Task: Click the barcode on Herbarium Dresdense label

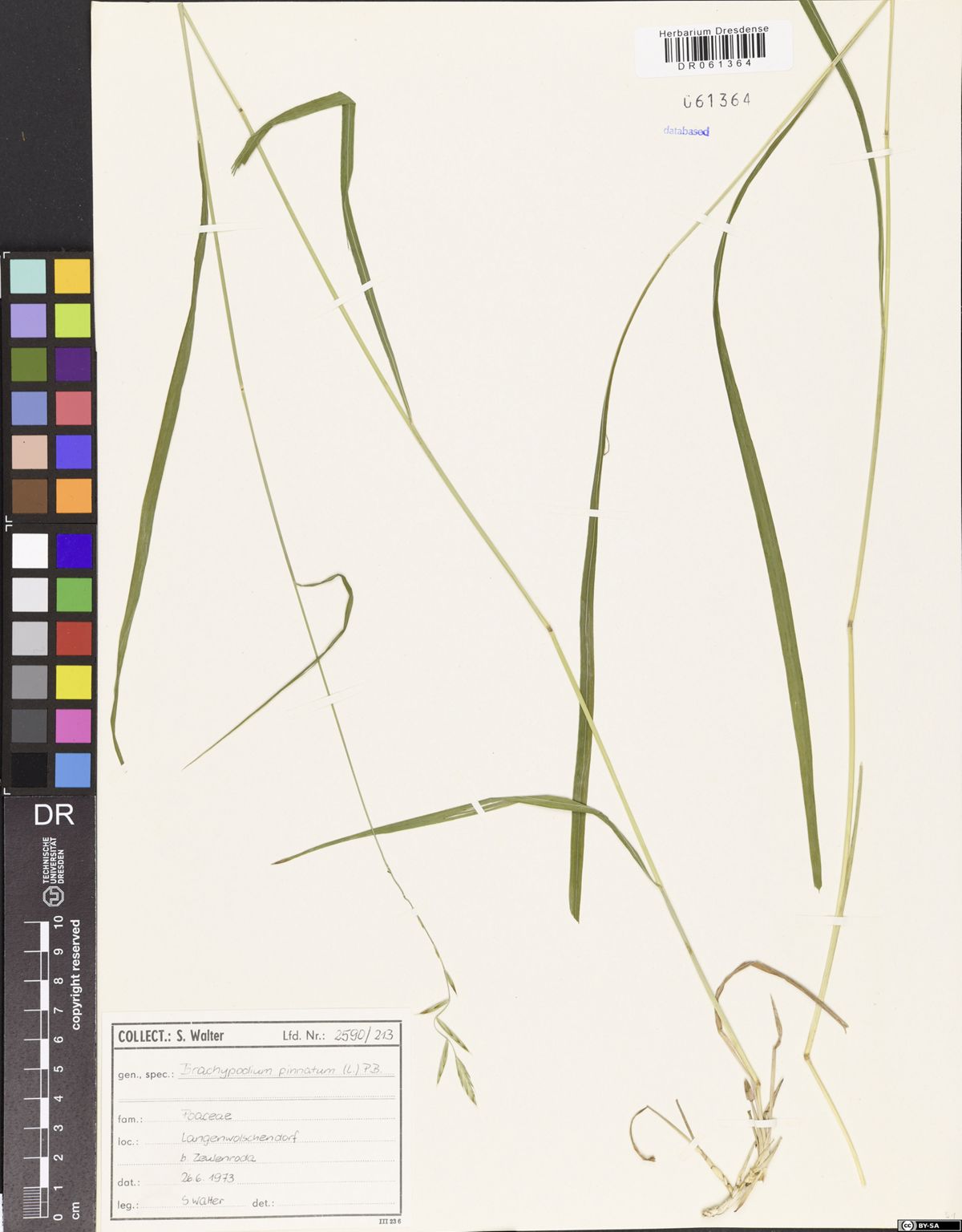Action: pyautogui.click(x=714, y=47)
